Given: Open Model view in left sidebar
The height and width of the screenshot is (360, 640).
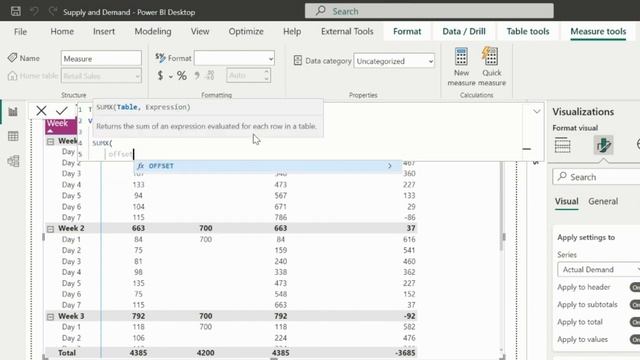Looking at the screenshot, I should click(13, 161).
